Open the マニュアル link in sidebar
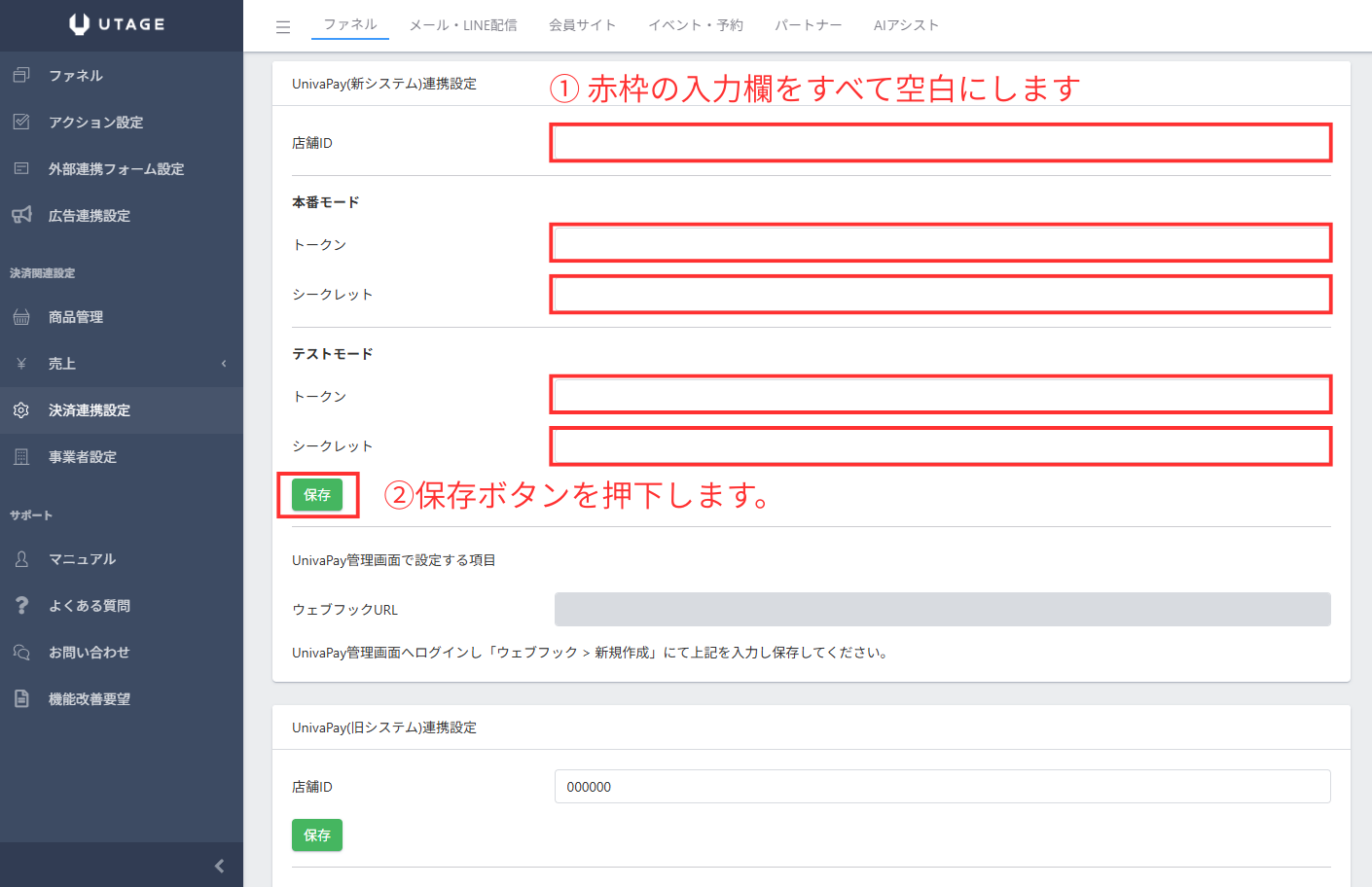 pos(82,559)
